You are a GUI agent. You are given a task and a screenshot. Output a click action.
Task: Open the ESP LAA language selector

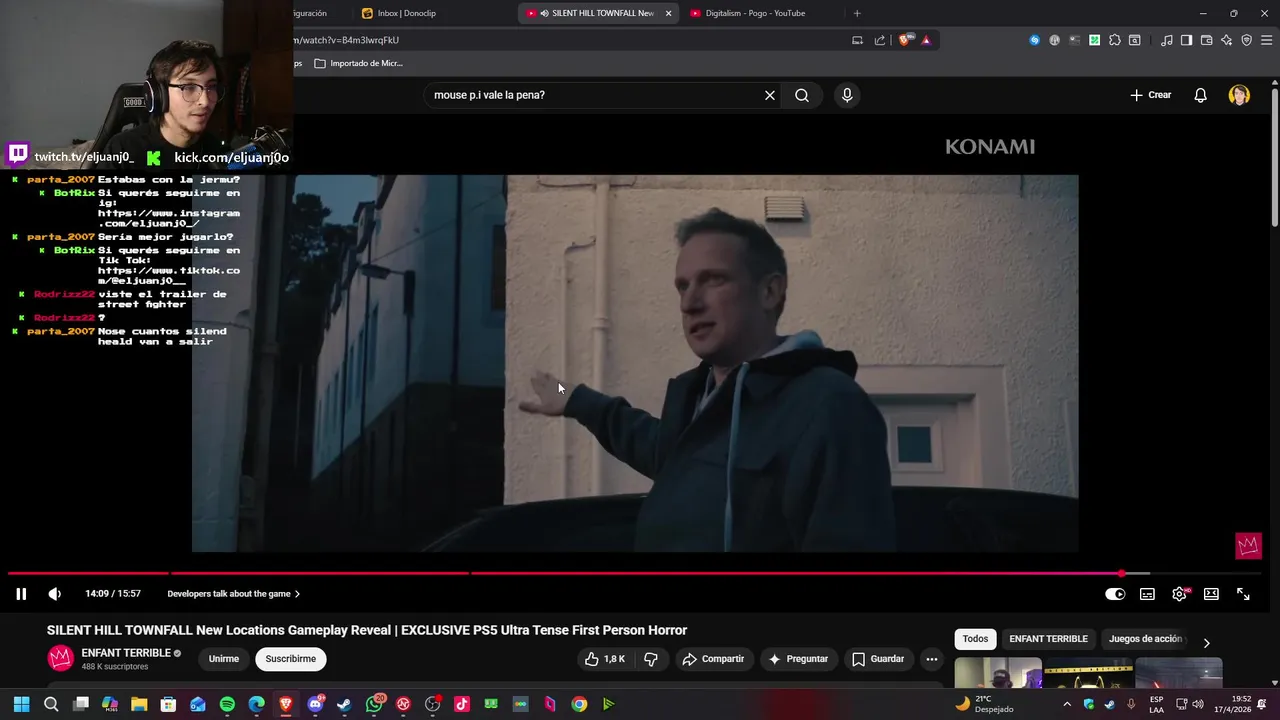click(x=1157, y=704)
